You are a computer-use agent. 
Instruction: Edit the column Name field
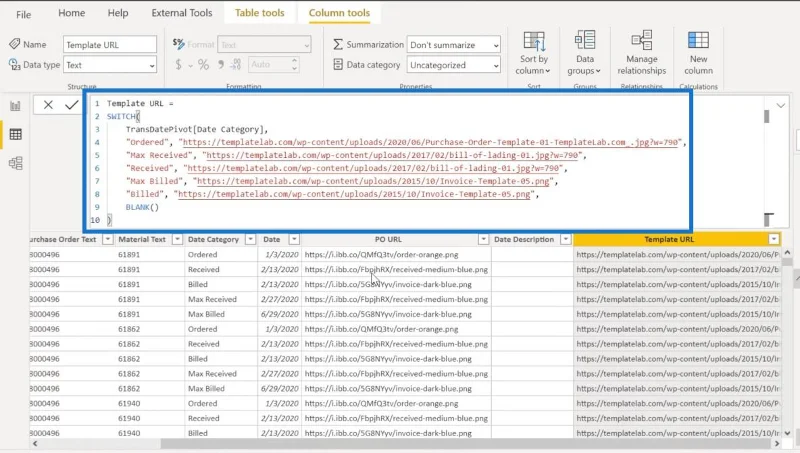[x=110, y=45]
